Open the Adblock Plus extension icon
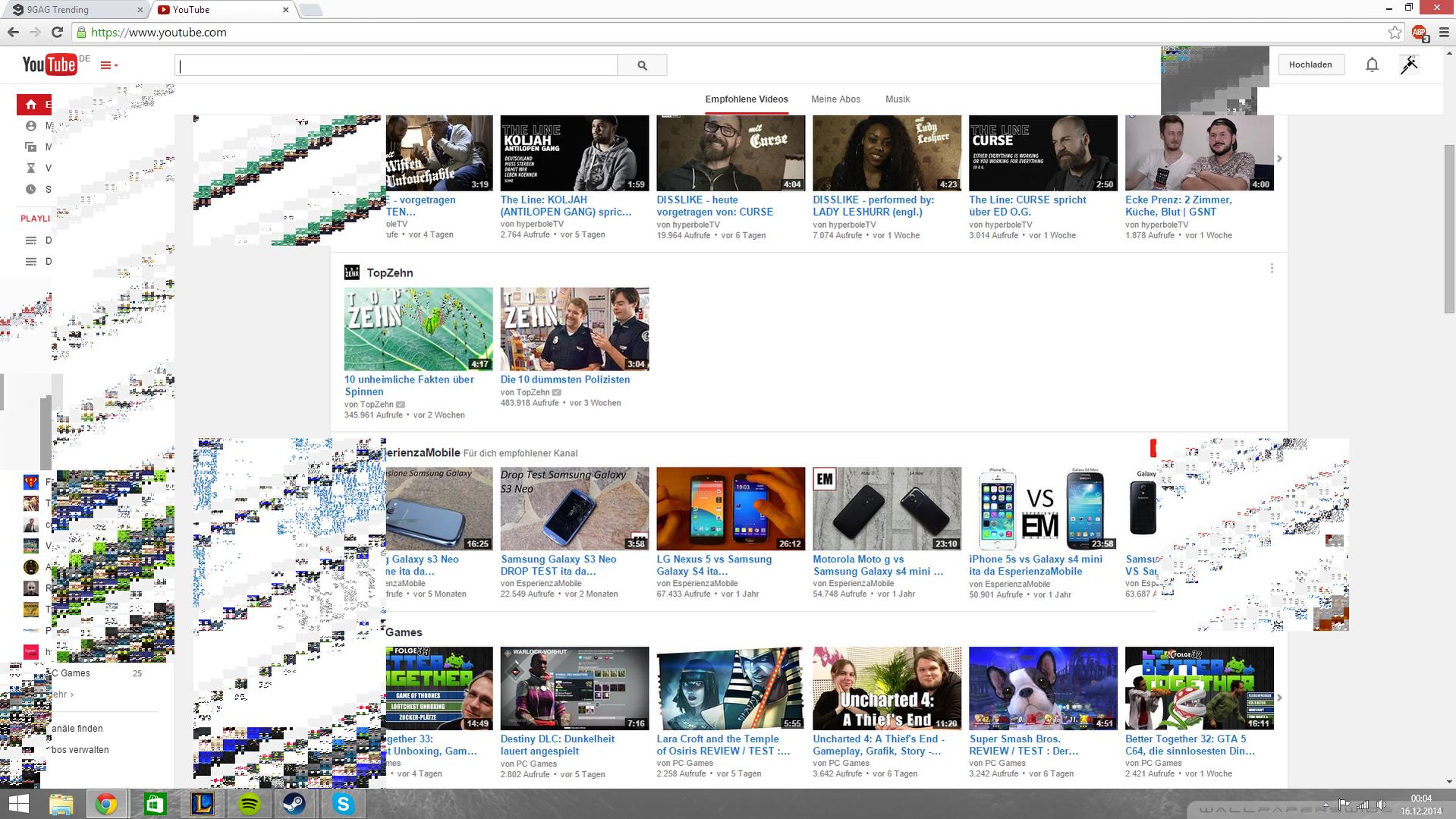The height and width of the screenshot is (819, 1456). coord(1420,33)
